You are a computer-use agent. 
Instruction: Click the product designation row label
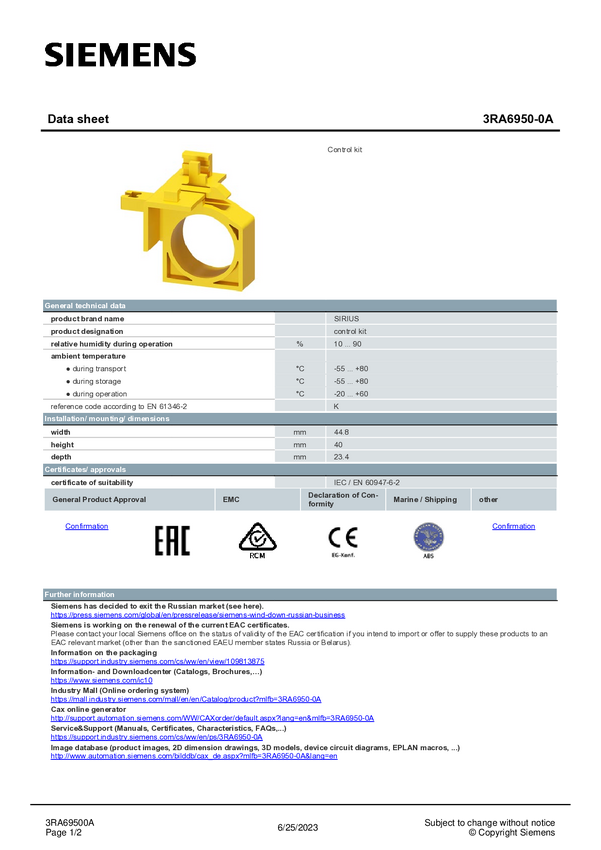(x=87, y=331)
